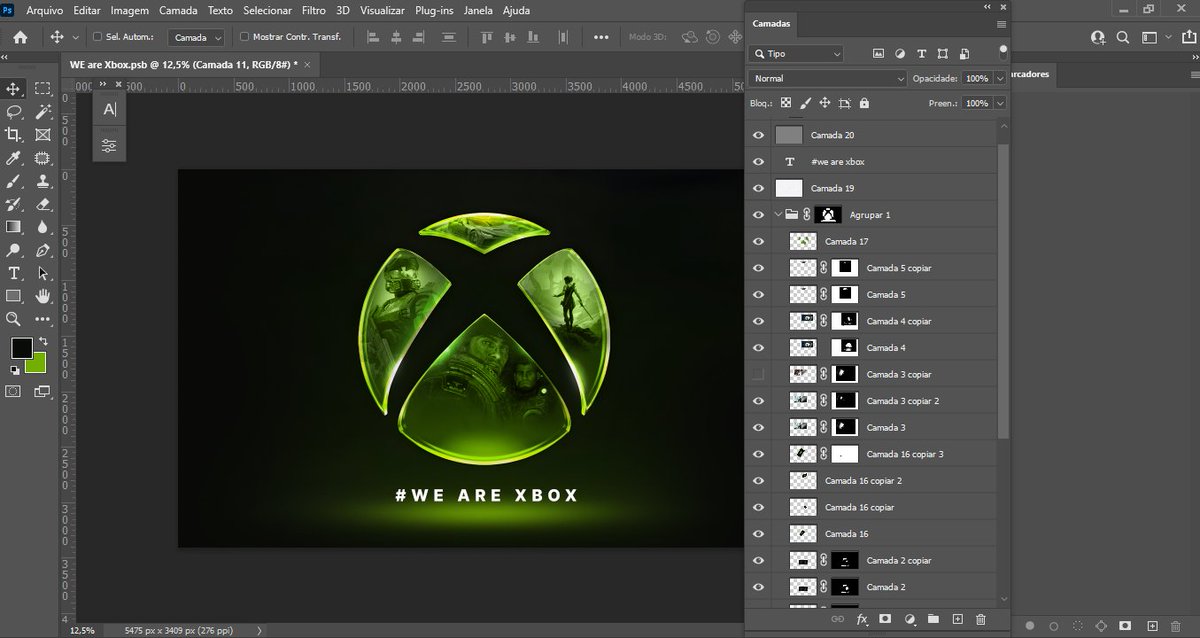The image size is (1200, 638).
Task: Open the Plug-ins menu
Action: 436,10
